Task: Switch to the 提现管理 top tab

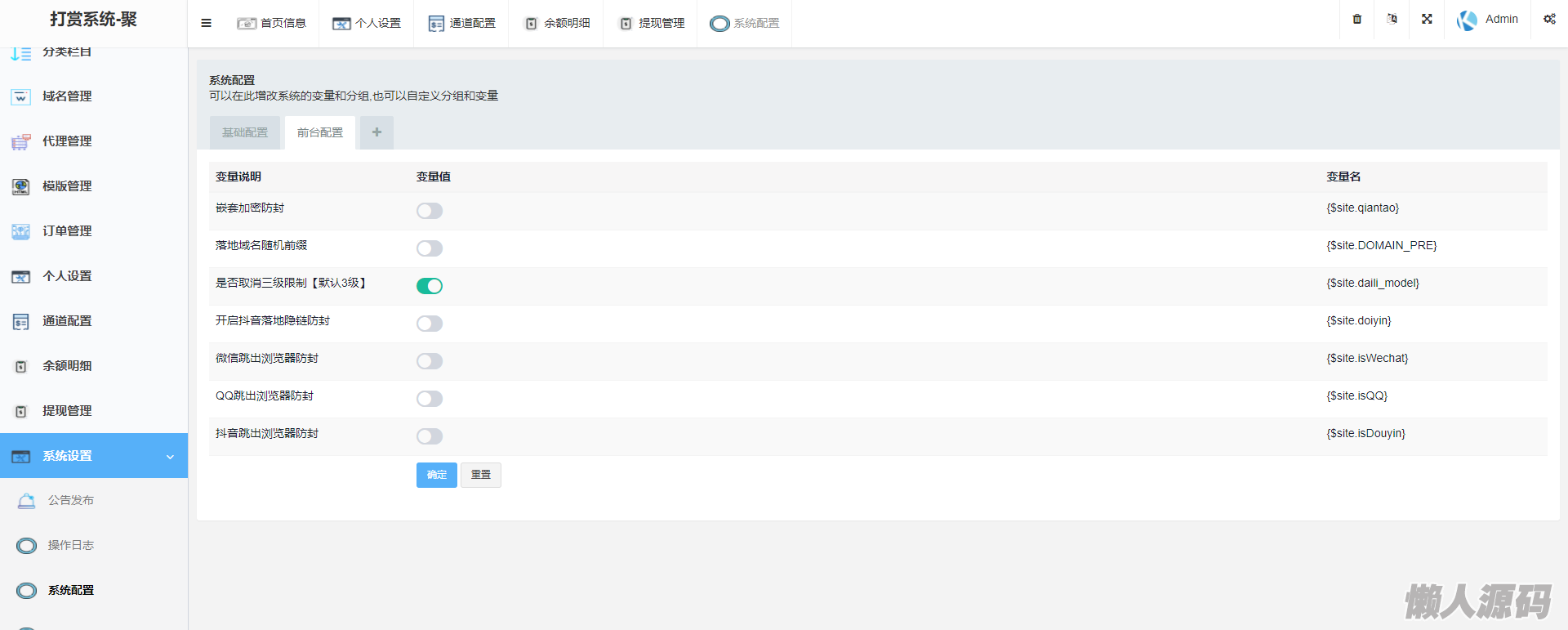Action: [x=651, y=23]
